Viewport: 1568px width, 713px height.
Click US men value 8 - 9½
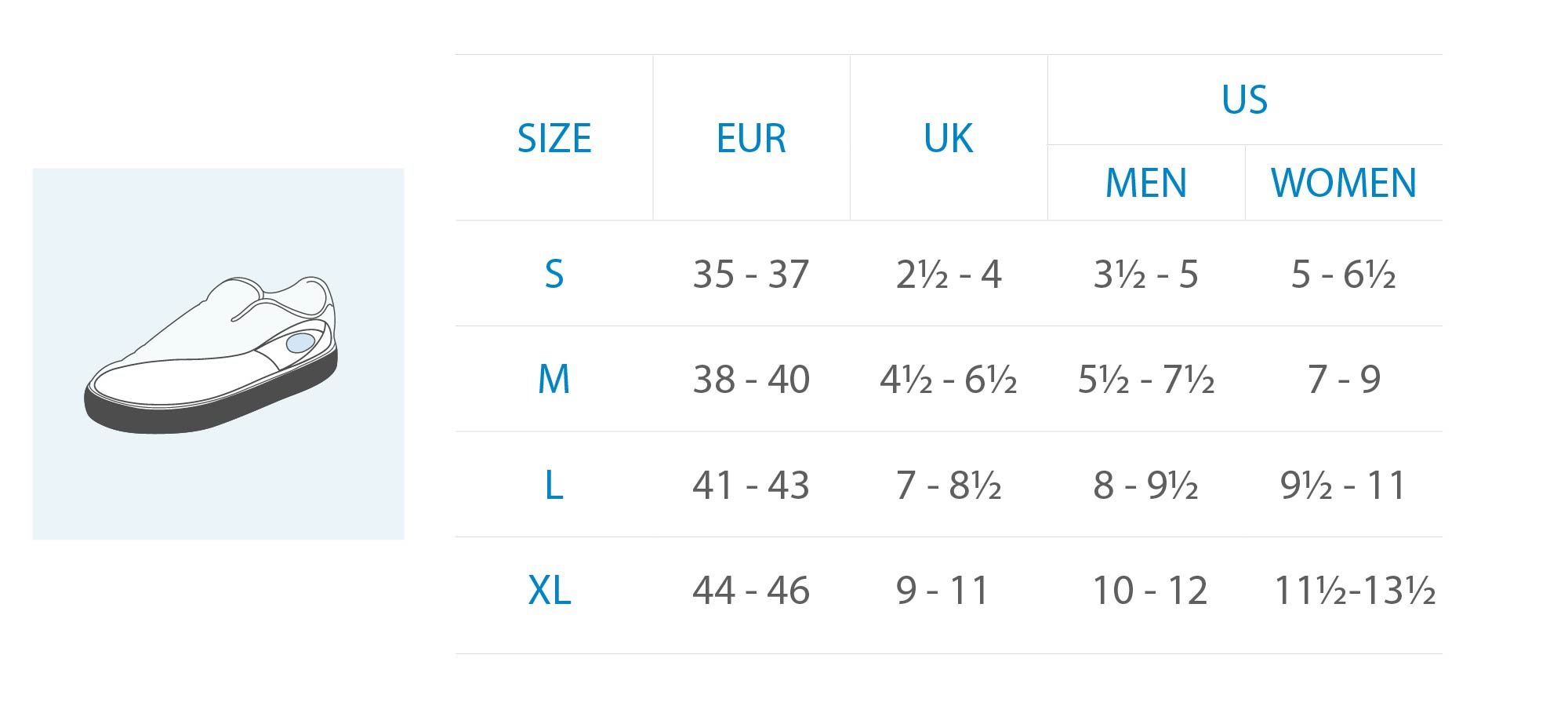1146,485
